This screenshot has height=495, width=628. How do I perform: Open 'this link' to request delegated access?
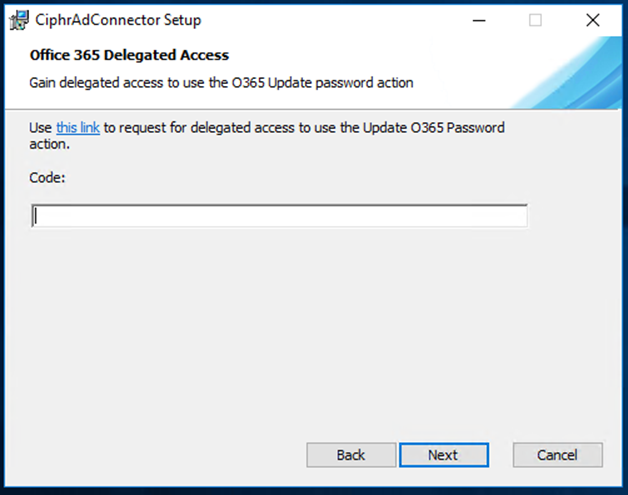click(78, 128)
